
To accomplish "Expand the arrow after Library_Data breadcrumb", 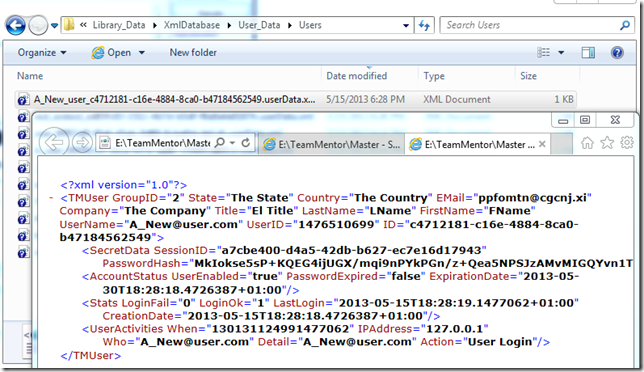I will [x=155, y=25].
